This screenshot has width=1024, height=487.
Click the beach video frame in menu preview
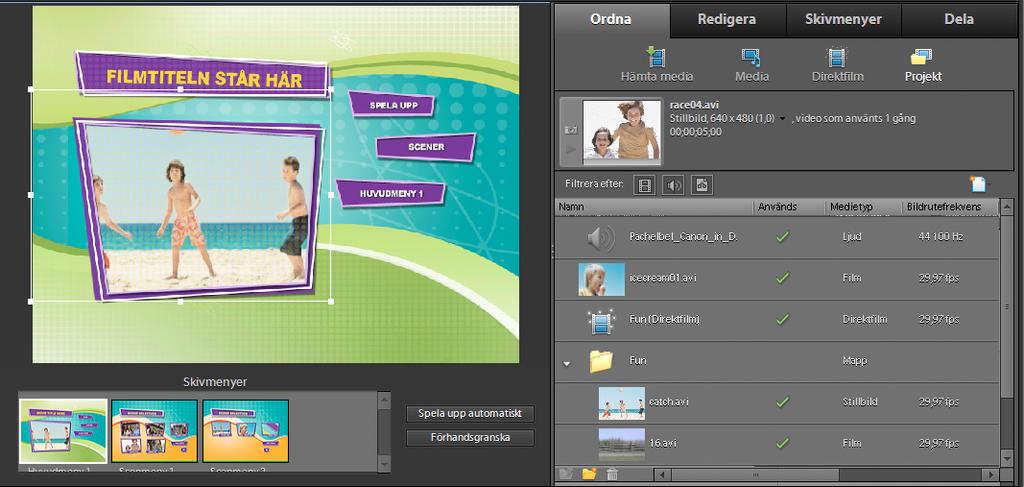click(201, 209)
